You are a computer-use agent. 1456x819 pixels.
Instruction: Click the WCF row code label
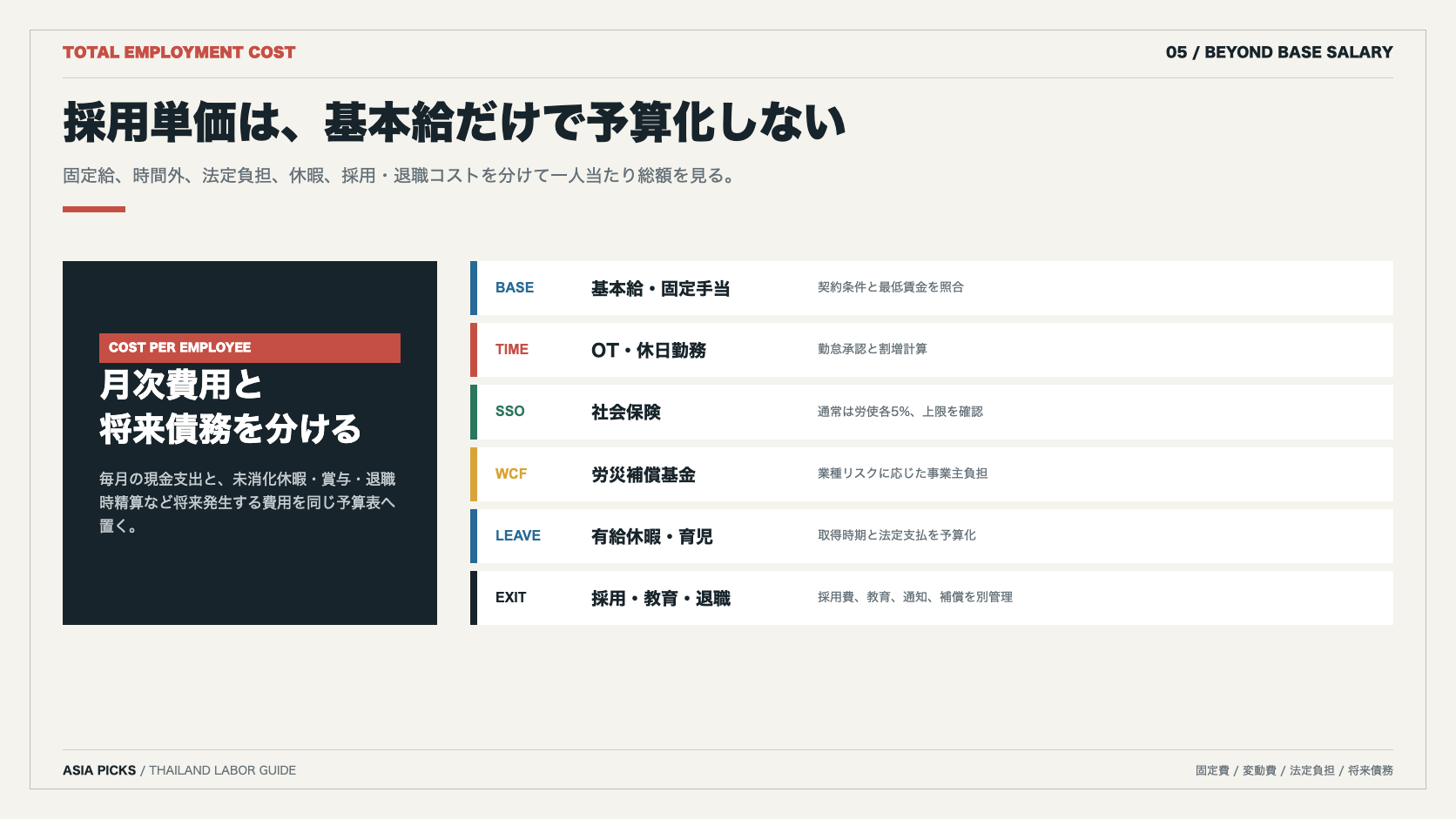pyautogui.click(x=511, y=474)
